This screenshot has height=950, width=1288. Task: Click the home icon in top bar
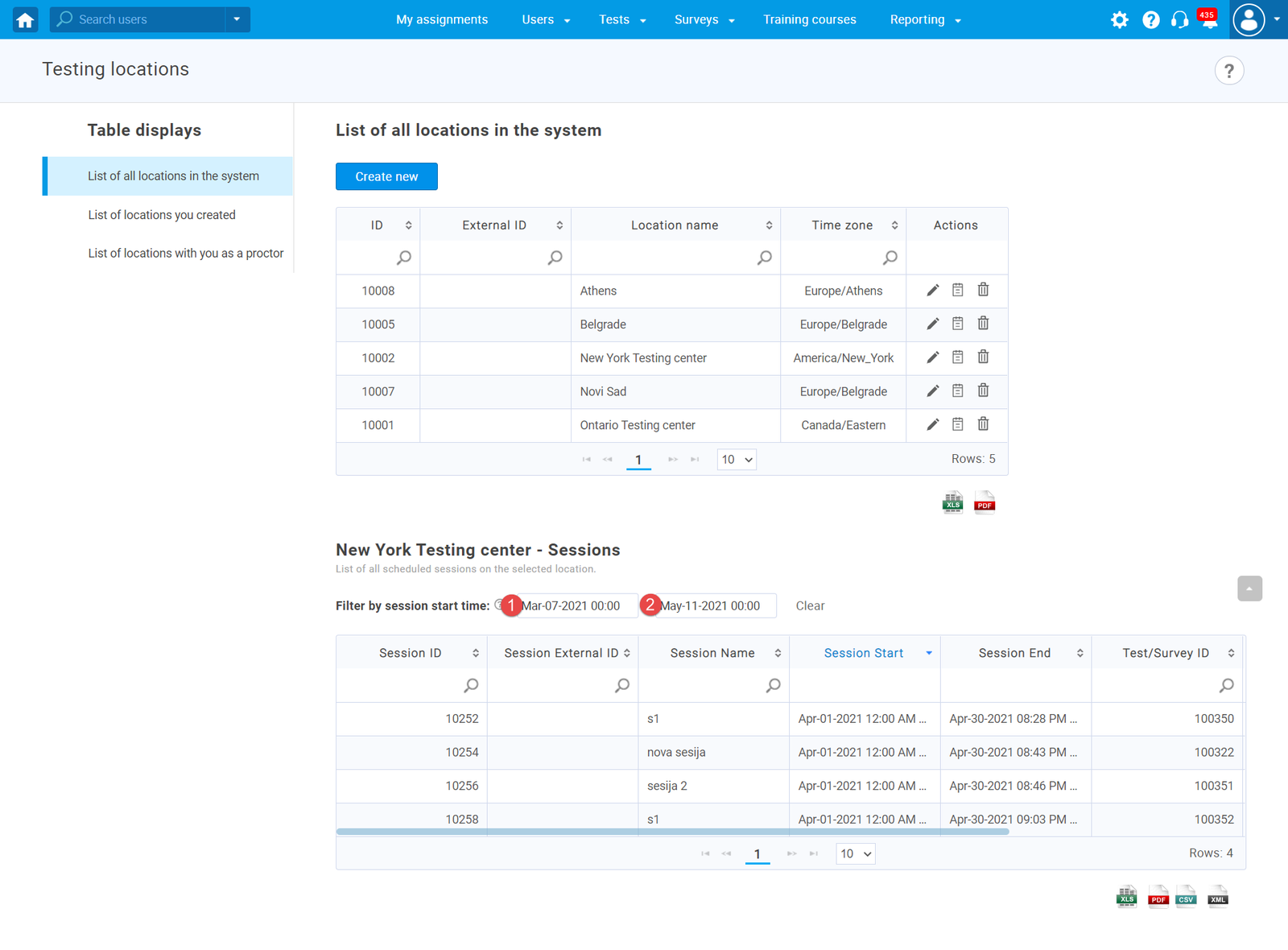pyautogui.click(x=25, y=20)
